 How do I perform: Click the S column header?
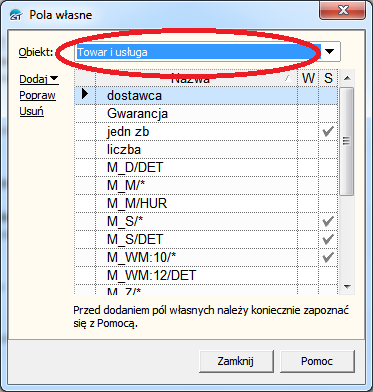[x=329, y=79]
